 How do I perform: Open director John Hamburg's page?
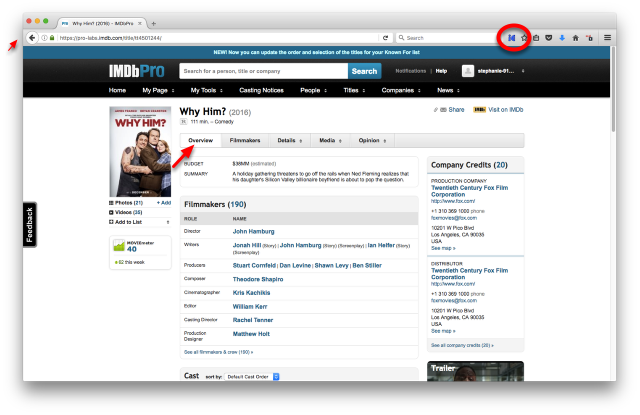[x=253, y=231]
